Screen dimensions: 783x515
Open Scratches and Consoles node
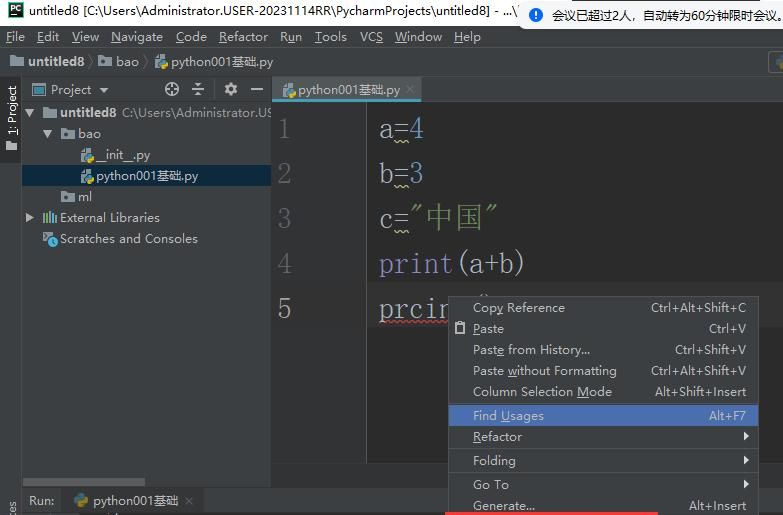(x=120, y=239)
